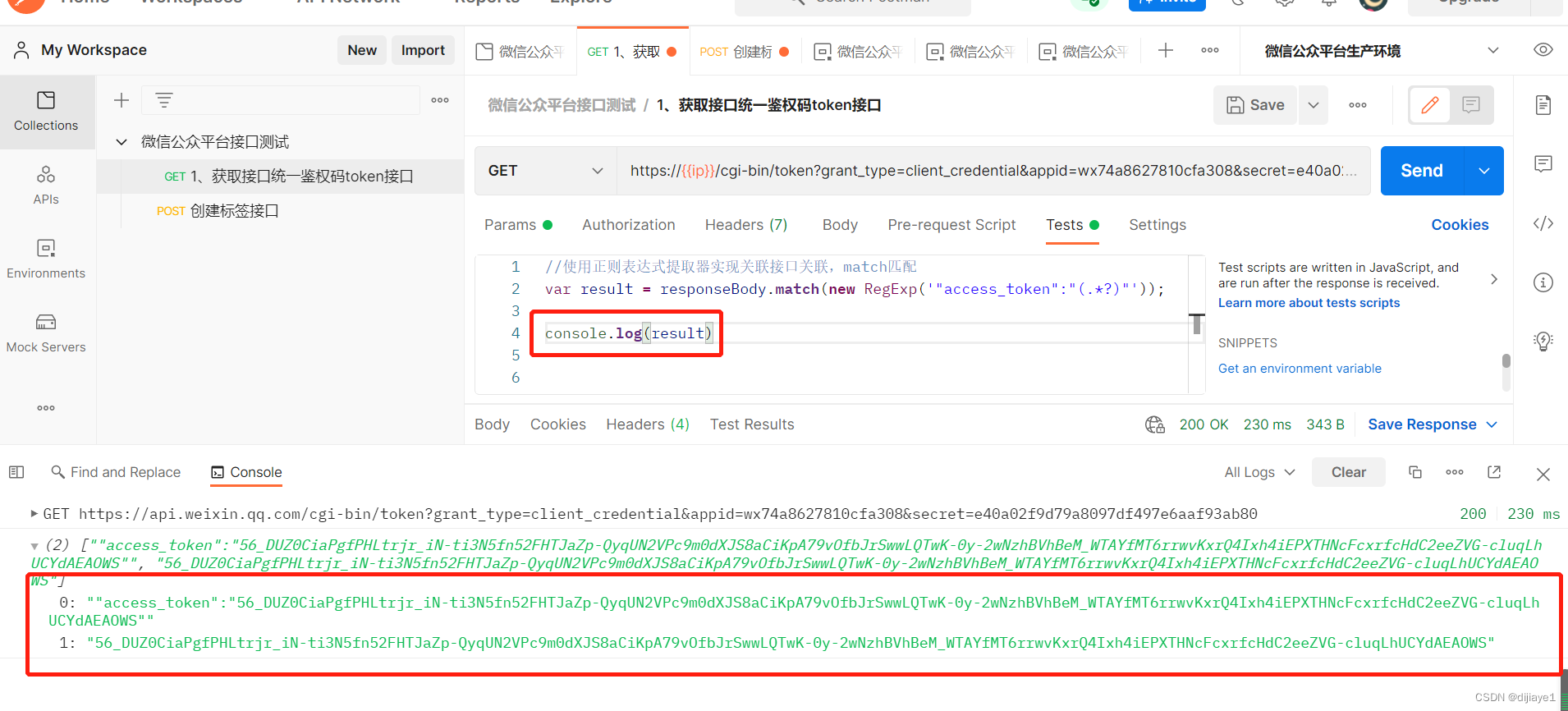Screen dimensions: 1568x711
Task: Open the Environments sidebar panel
Action: (x=46, y=259)
